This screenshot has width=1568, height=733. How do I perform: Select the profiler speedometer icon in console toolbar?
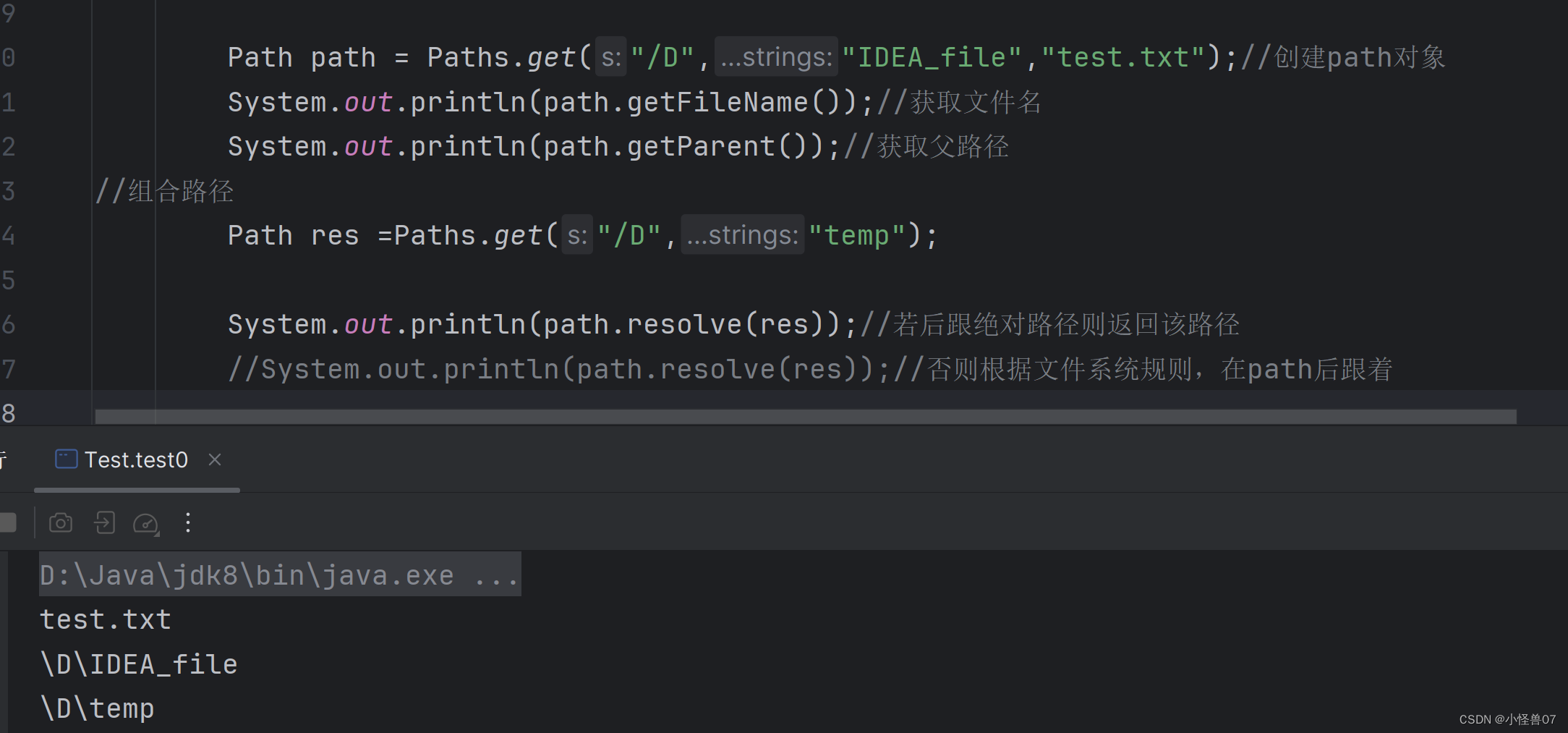(x=145, y=522)
